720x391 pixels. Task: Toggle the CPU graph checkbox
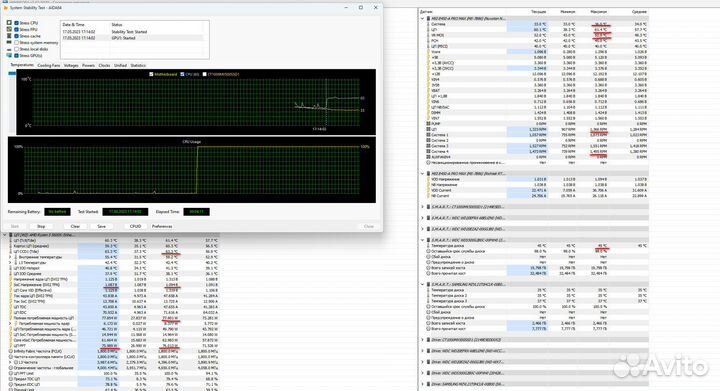click(182, 74)
